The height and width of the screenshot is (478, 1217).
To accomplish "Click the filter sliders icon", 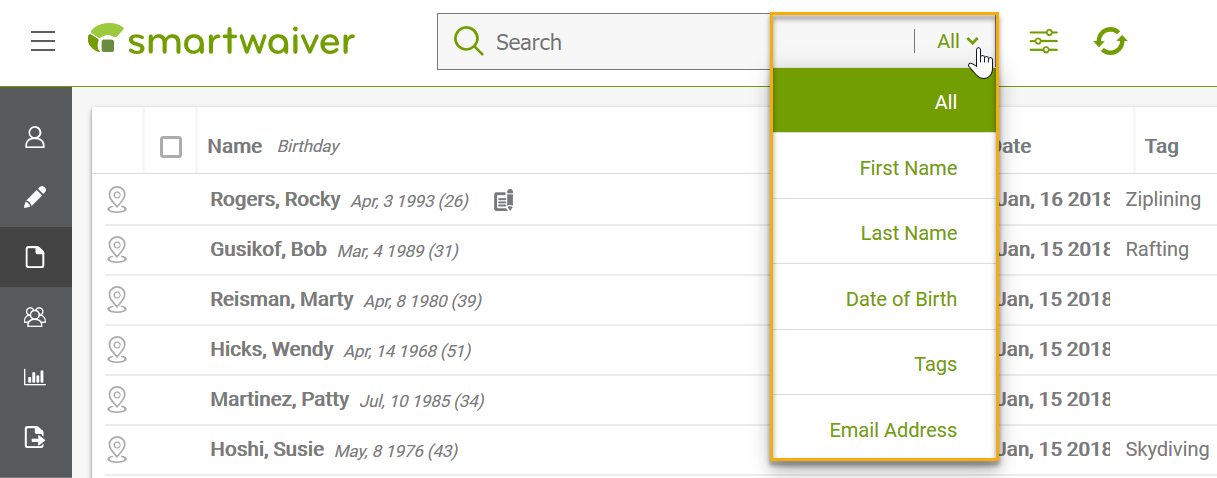I will [1043, 41].
